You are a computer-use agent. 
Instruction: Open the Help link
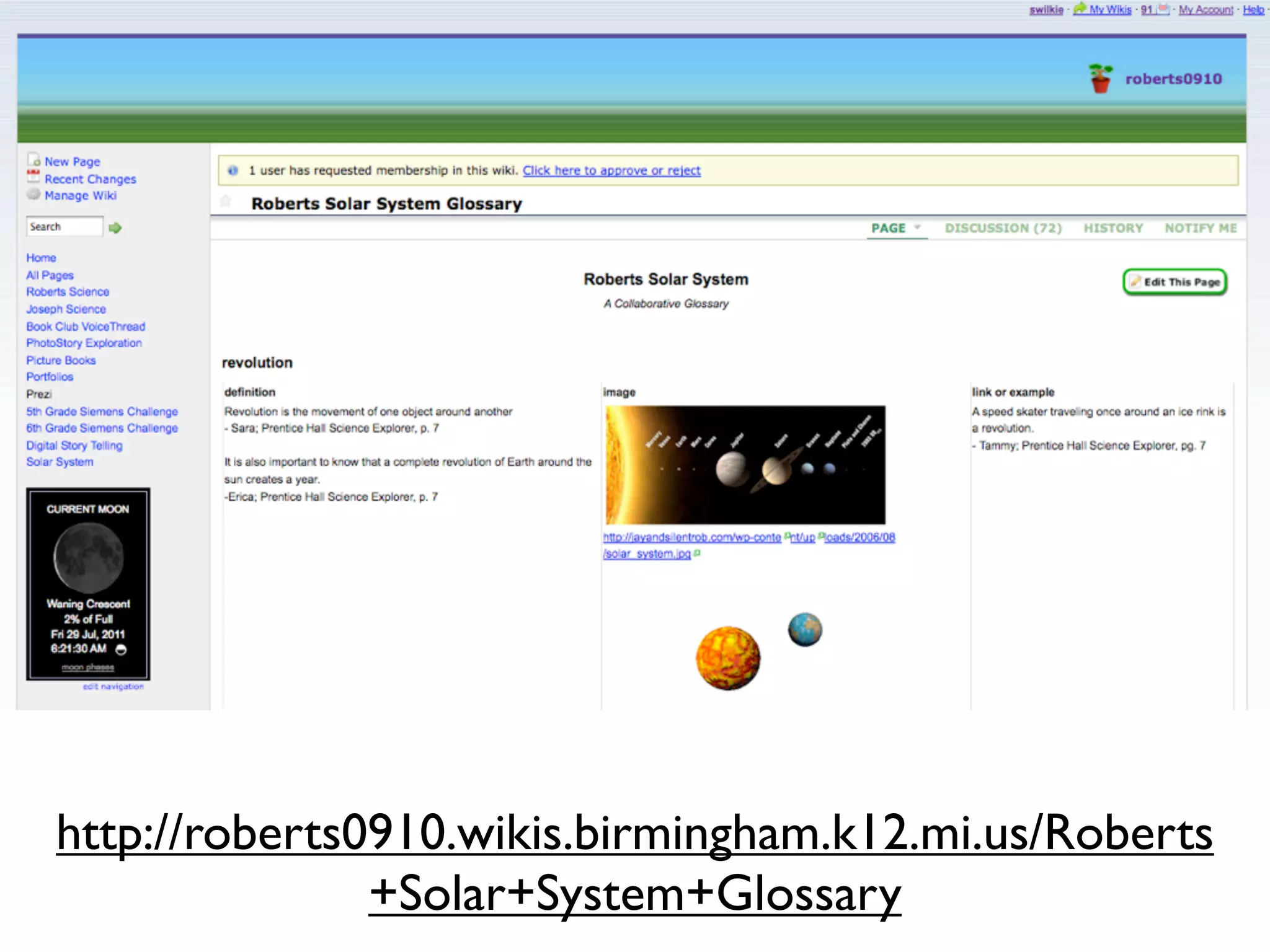(x=1253, y=9)
